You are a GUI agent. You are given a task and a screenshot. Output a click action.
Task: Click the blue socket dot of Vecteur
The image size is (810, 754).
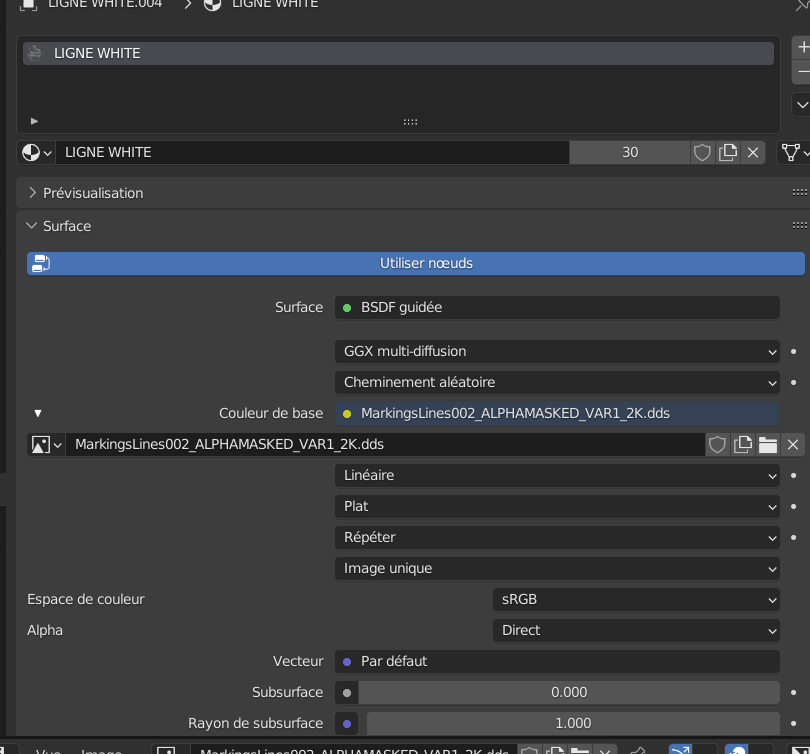pyautogui.click(x=347, y=662)
